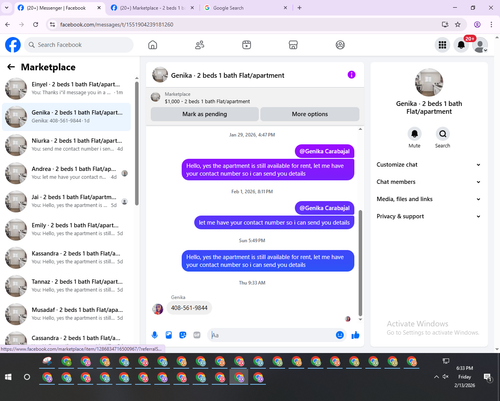The width and height of the screenshot is (500, 401).
Task: Click the conversation list scrollbar
Action: 137,143
